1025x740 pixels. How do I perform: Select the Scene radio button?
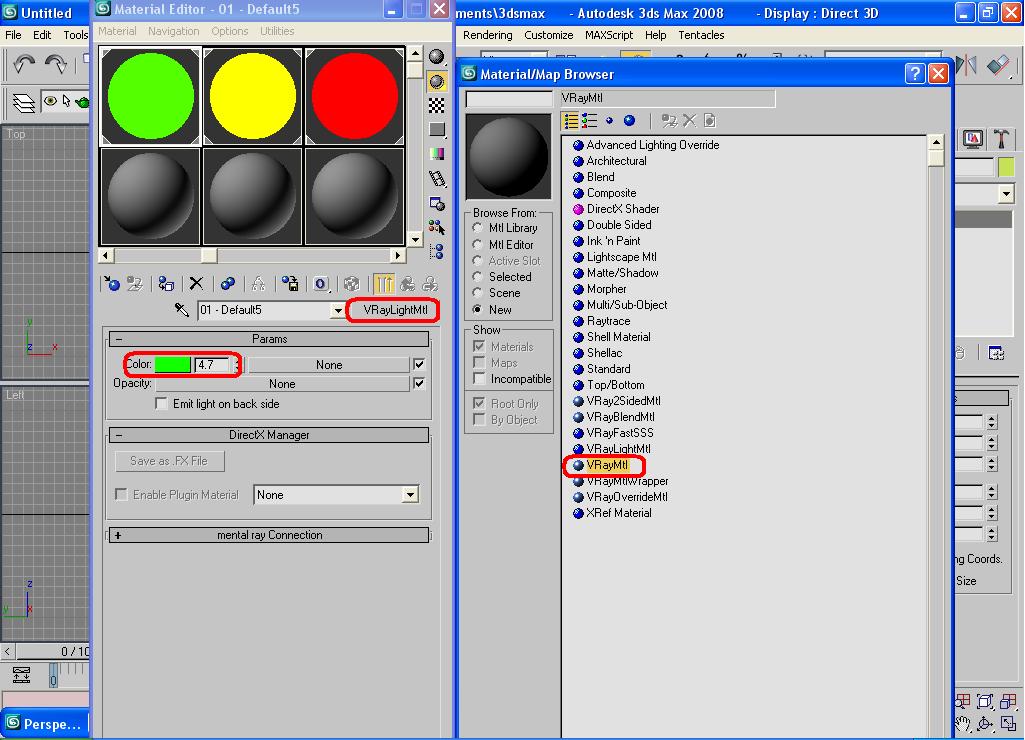tap(478, 293)
